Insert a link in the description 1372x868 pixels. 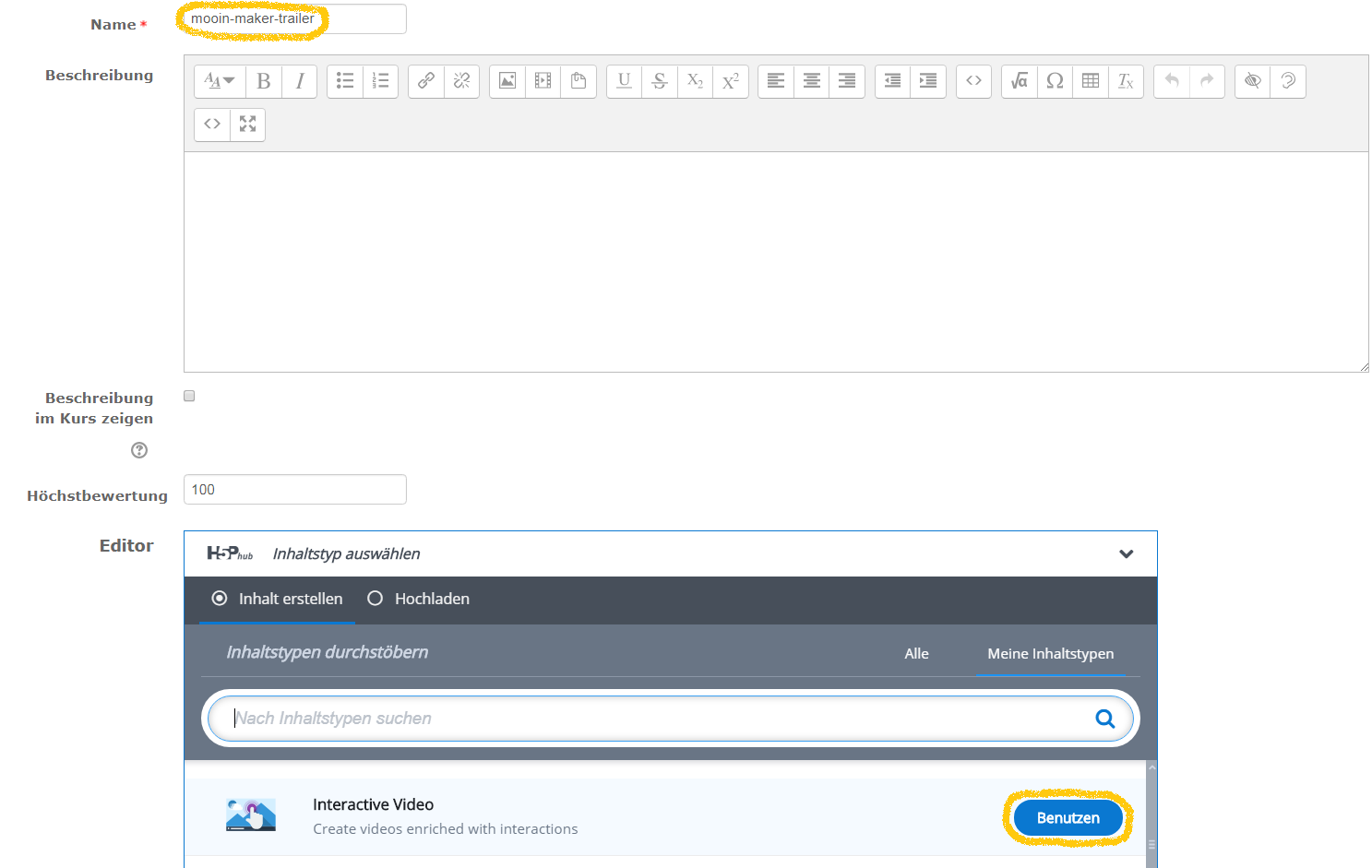click(425, 81)
